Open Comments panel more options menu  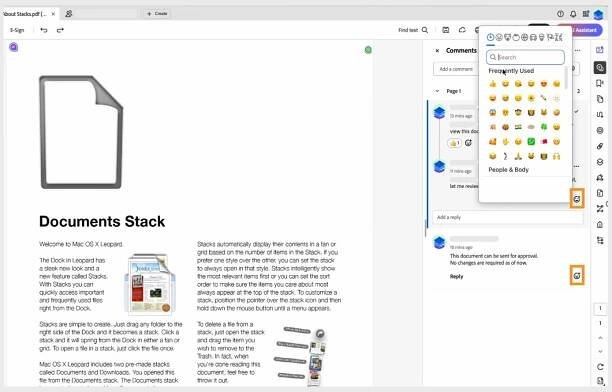pyautogui.click(x=578, y=50)
